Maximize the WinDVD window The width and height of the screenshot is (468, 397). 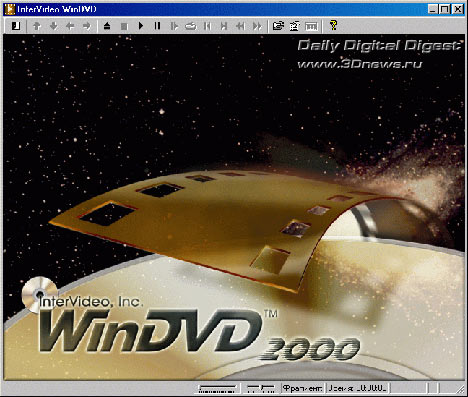[445, 9]
